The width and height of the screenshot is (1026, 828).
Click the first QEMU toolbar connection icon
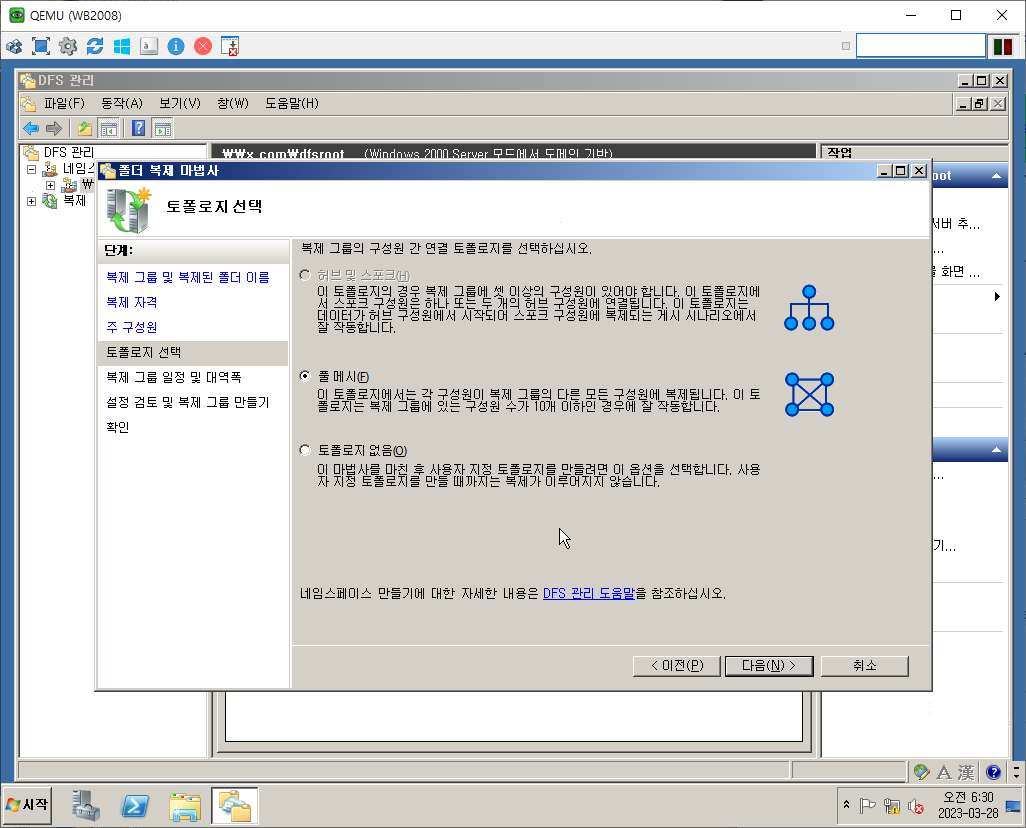coord(14,46)
